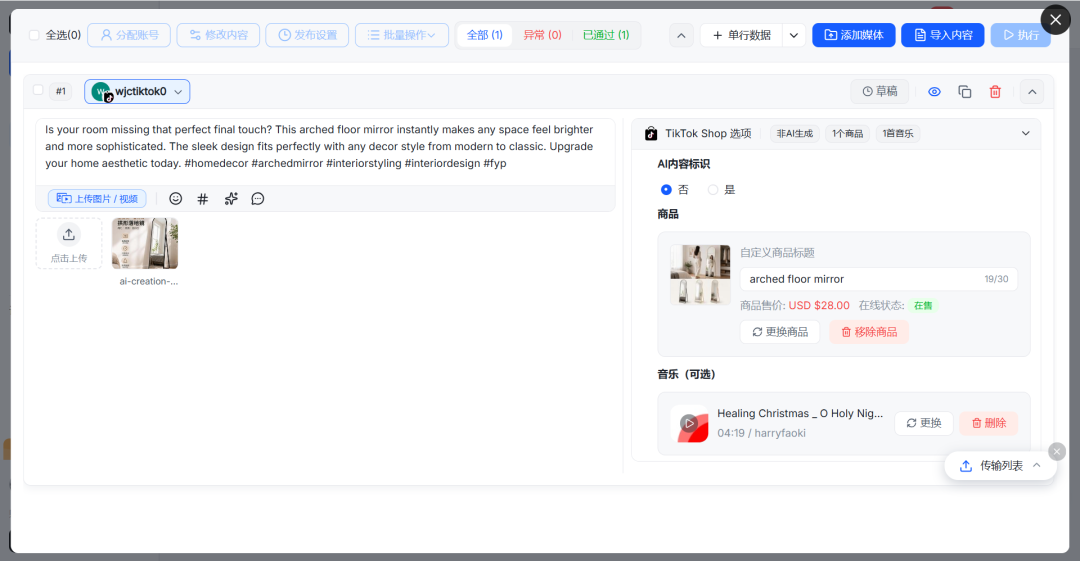Click the 更换商品 button
This screenshot has height=561, width=1080.
click(x=780, y=332)
